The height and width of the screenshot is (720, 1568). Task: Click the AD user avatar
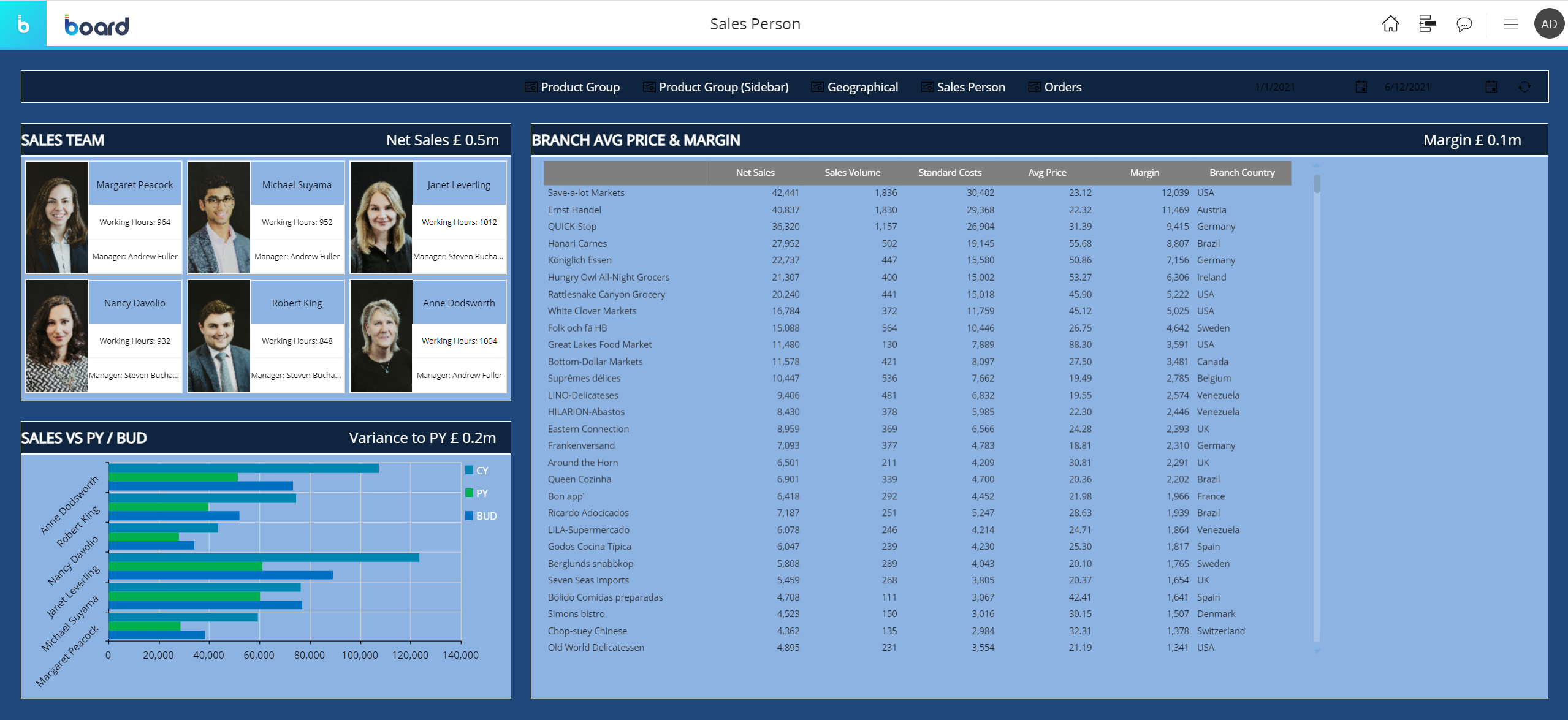tap(1548, 24)
